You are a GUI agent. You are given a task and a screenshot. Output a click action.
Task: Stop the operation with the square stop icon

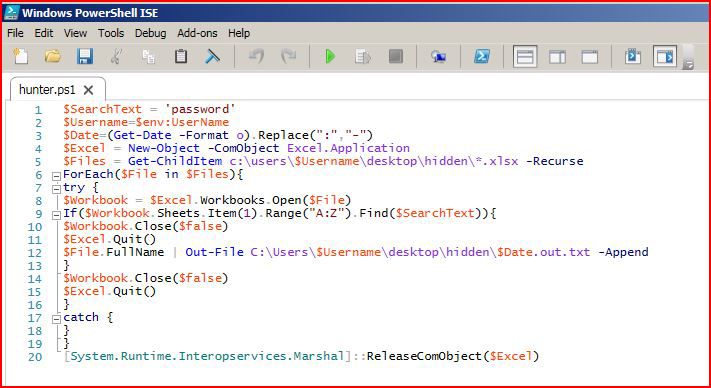[396, 57]
